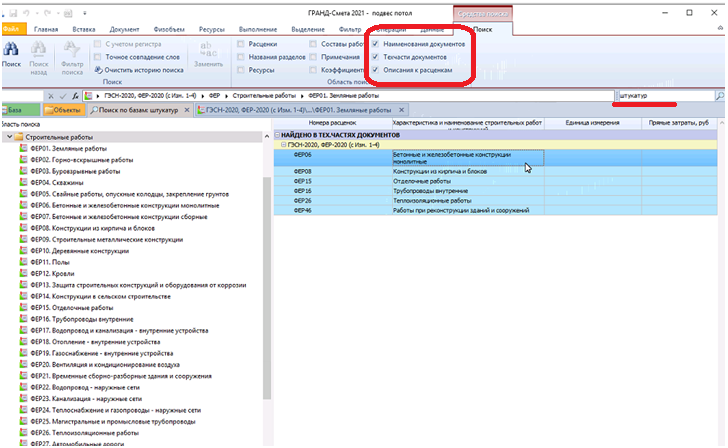Collapse the Строительные работы tree node
728x448 pixels.
(9, 137)
